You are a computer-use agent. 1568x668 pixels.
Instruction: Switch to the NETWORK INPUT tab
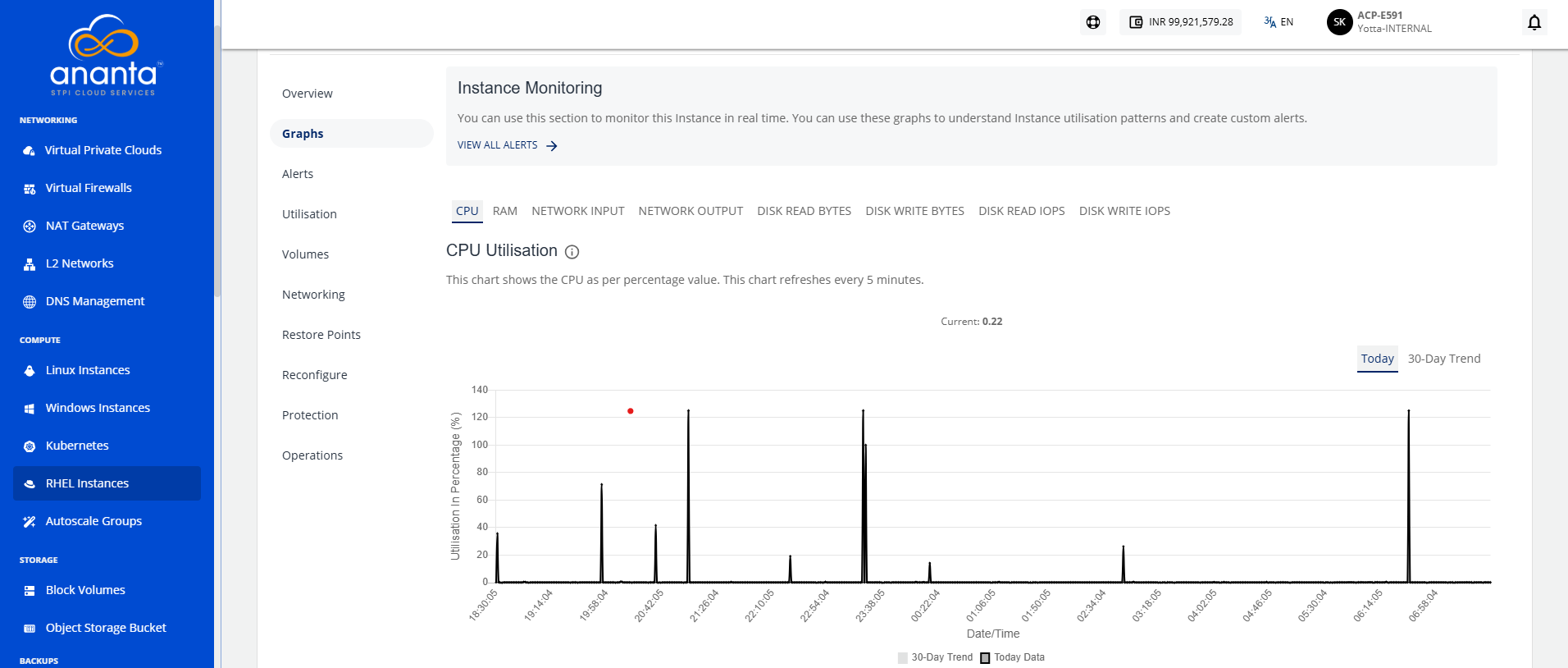coord(578,211)
